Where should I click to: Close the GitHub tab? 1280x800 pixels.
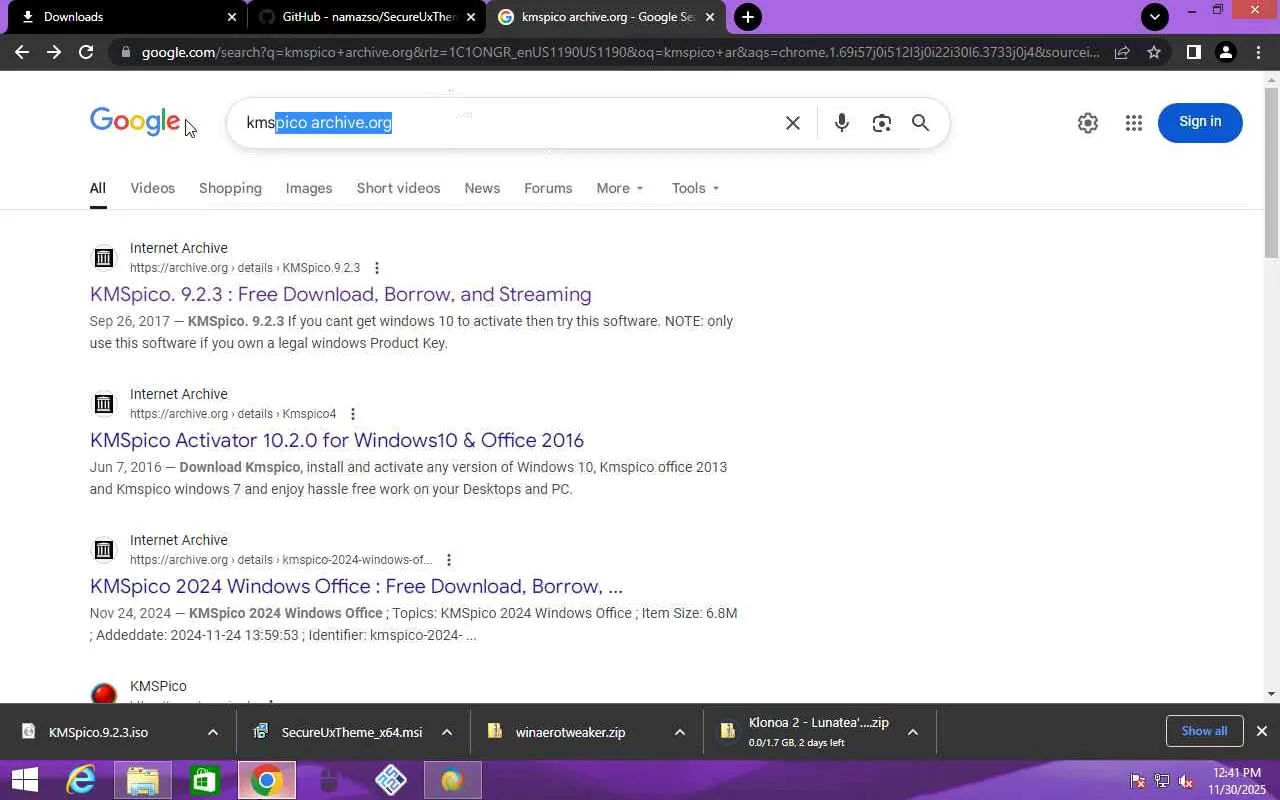click(x=471, y=17)
